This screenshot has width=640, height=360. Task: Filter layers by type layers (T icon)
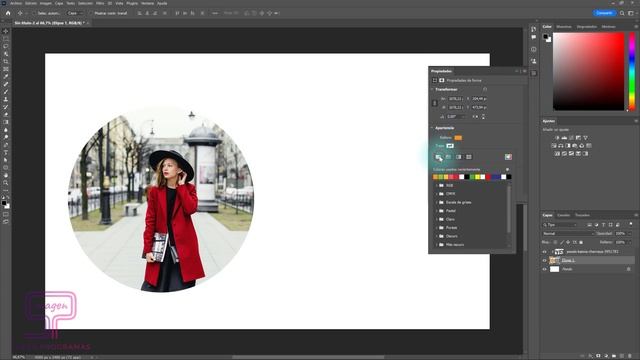click(x=603, y=225)
